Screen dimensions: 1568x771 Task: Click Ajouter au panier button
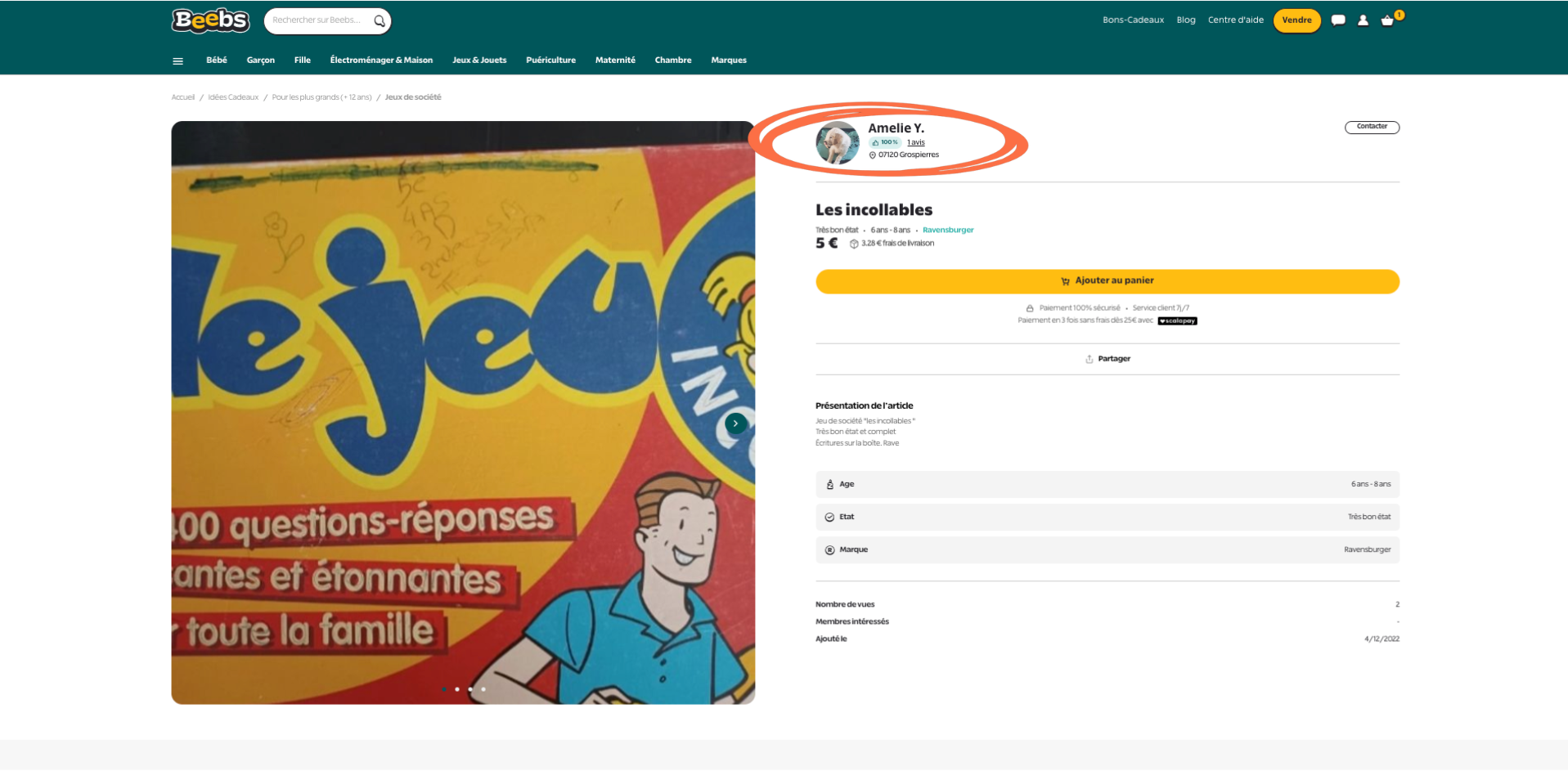(x=1107, y=281)
